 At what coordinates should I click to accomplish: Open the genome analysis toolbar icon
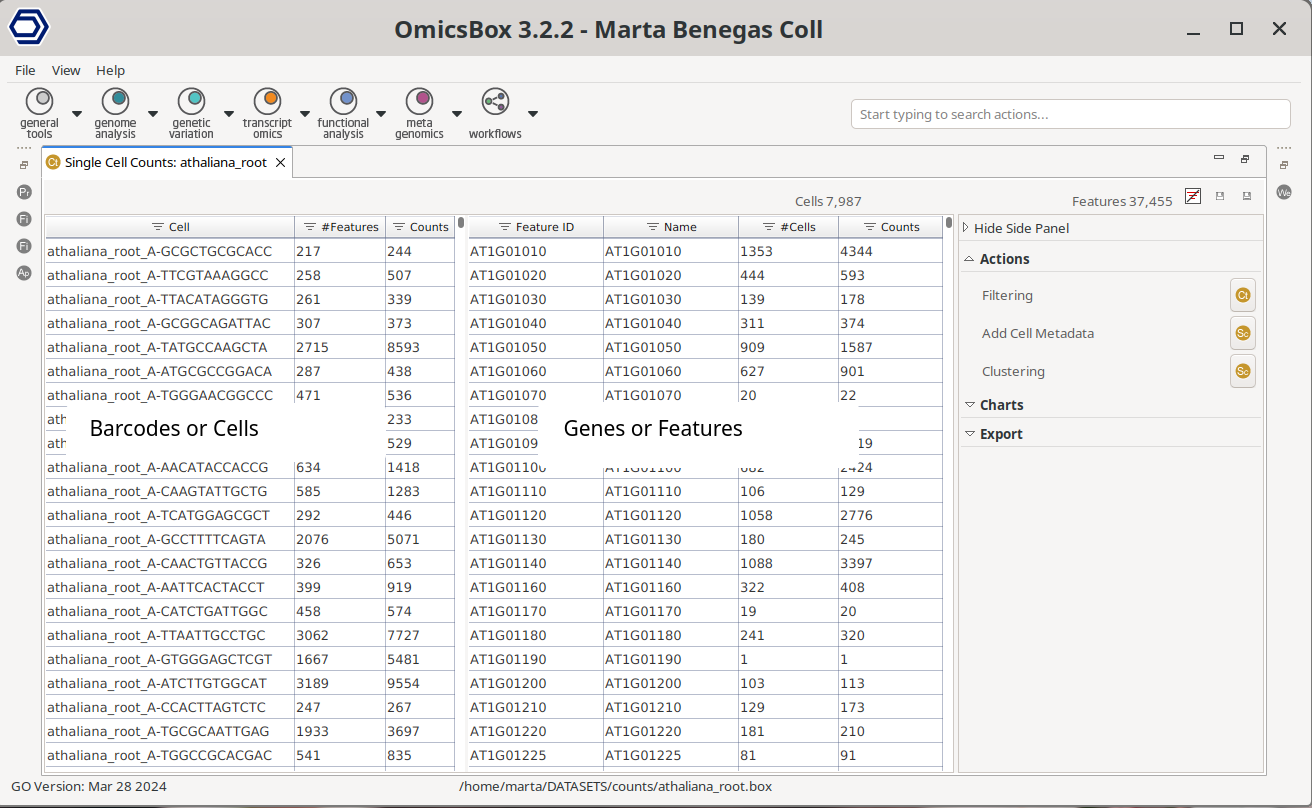point(115,101)
